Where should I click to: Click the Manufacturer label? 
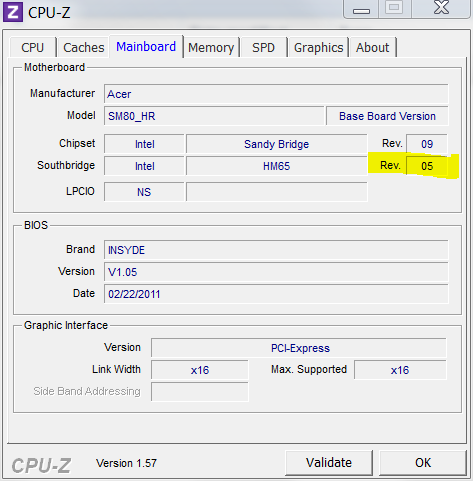click(x=62, y=93)
